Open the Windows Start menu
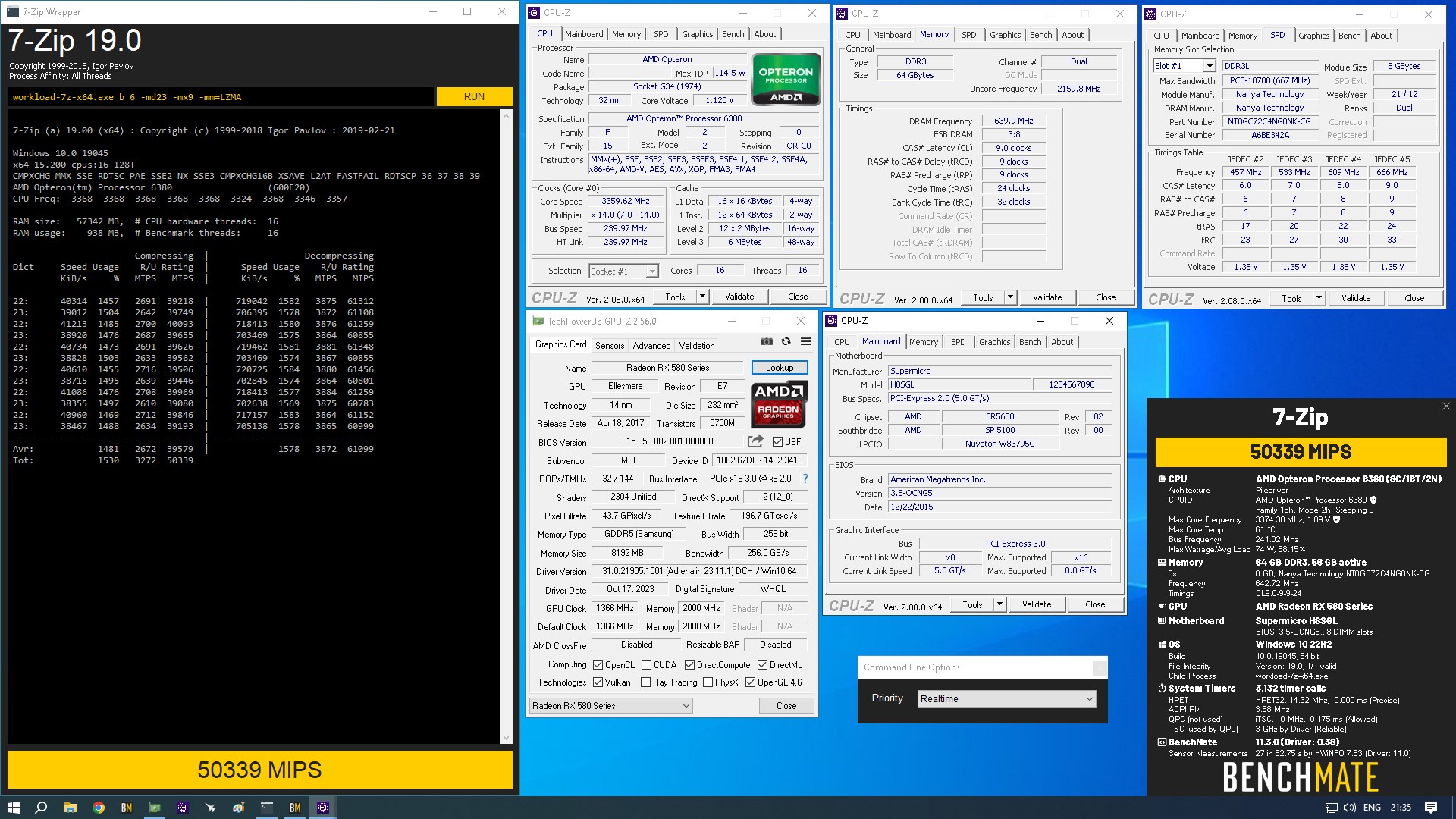 [14, 808]
